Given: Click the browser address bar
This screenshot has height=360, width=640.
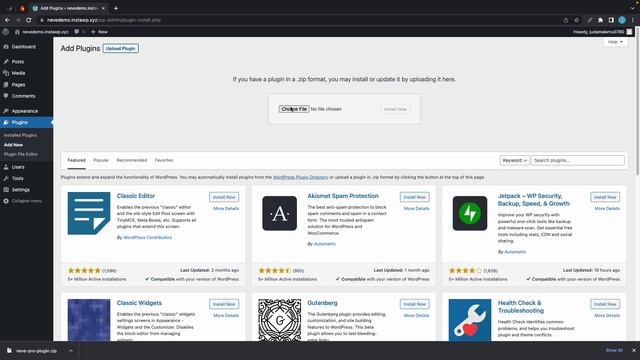Looking at the screenshot, I should (300, 20).
